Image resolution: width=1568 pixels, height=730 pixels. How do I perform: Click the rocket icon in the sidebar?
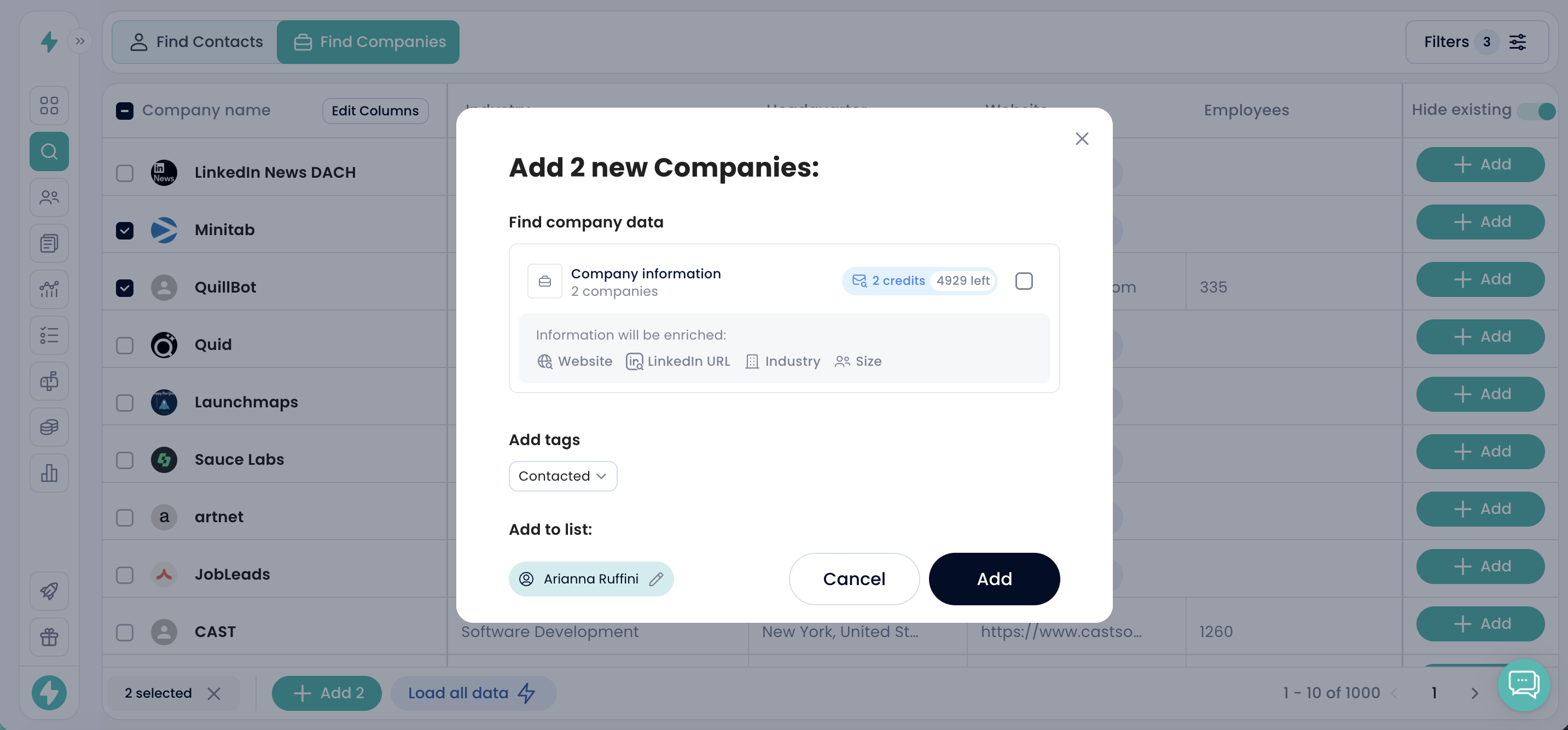click(49, 590)
